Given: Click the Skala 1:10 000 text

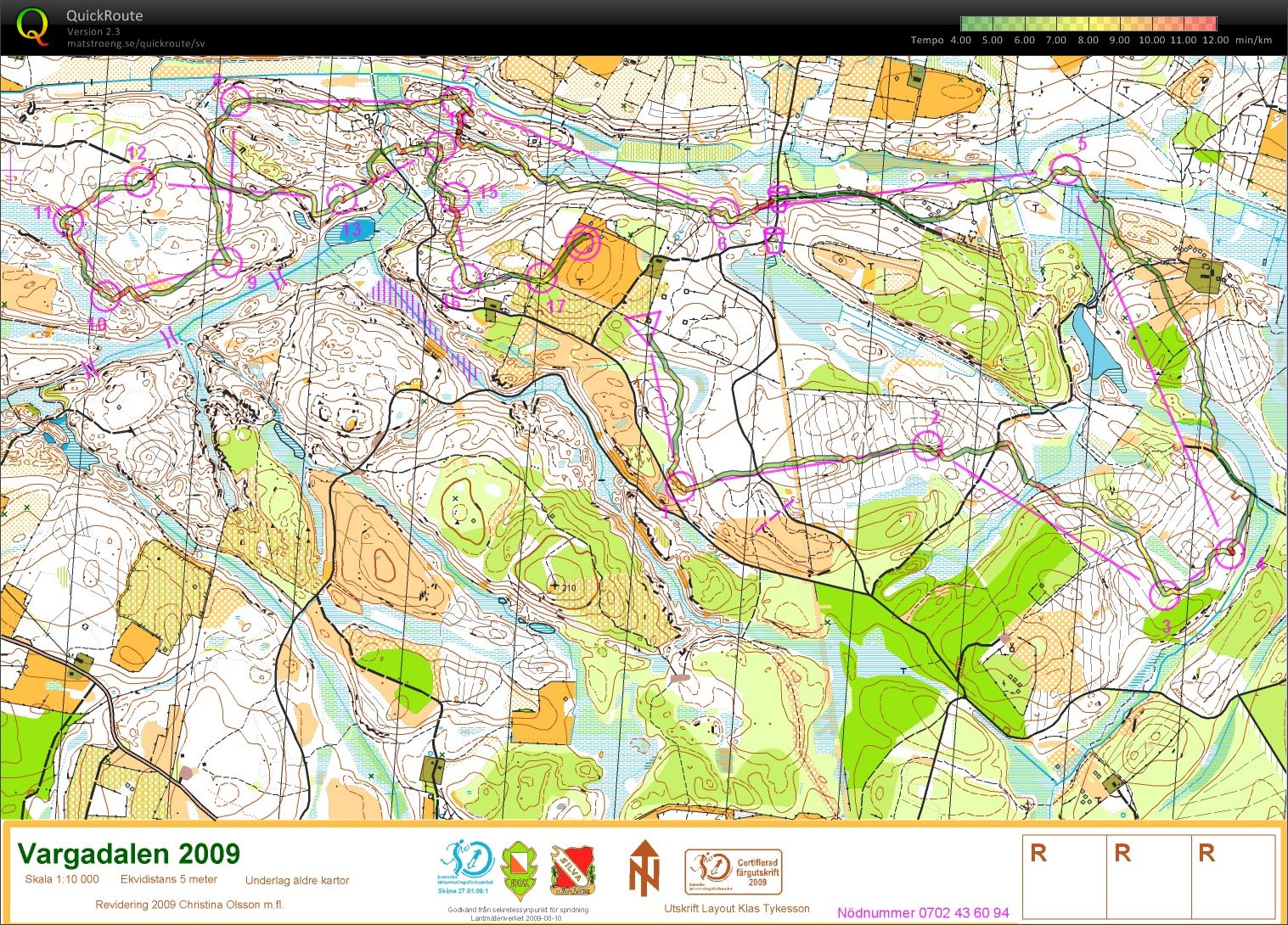Looking at the screenshot, I should click(62, 879).
